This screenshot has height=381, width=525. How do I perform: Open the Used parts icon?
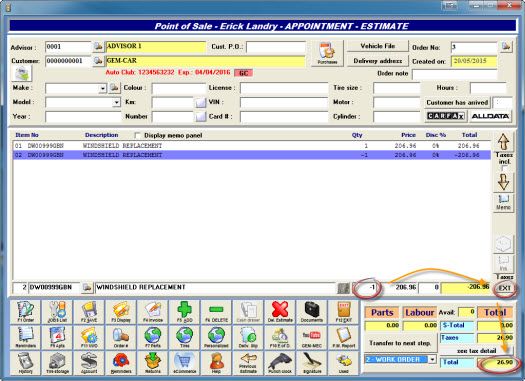tap(344, 363)
